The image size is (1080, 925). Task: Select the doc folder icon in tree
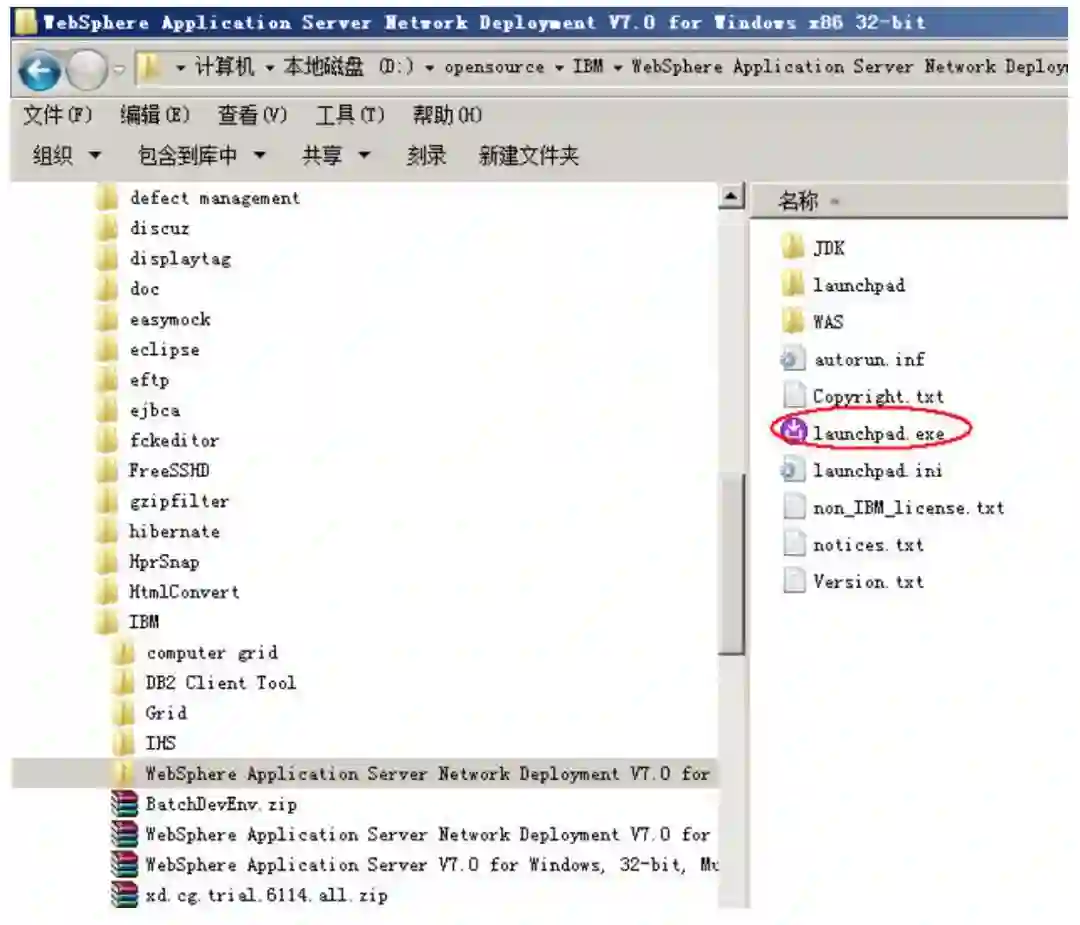(x=107, y=289)
